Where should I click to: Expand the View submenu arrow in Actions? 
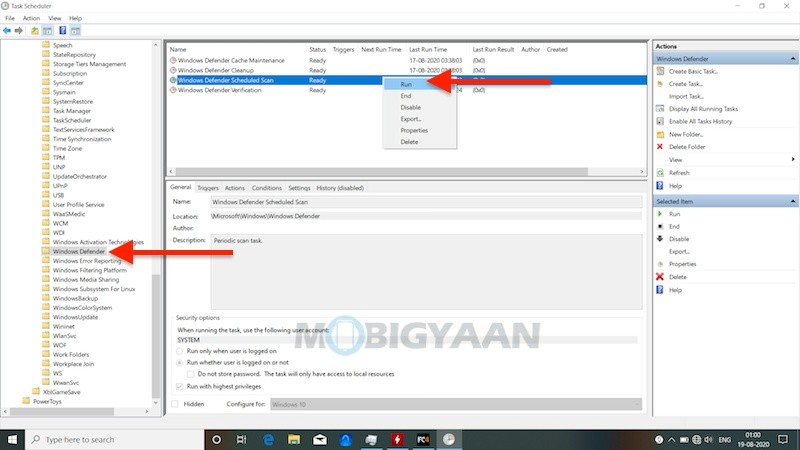tap(792, 159)
